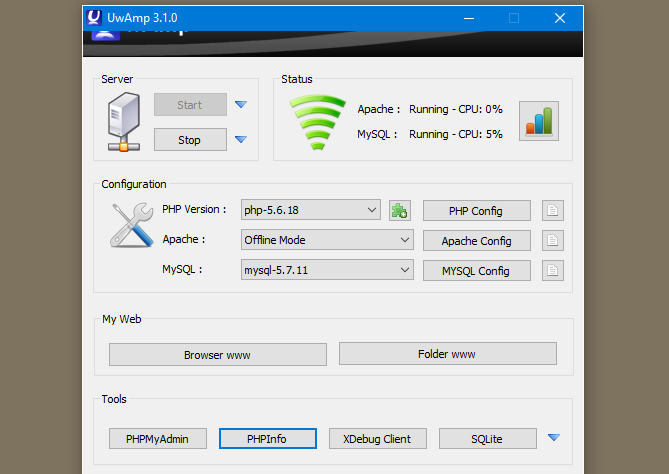Open the Apache config file document icon
This screenshot has width=669, height=474.
(553, 241)
